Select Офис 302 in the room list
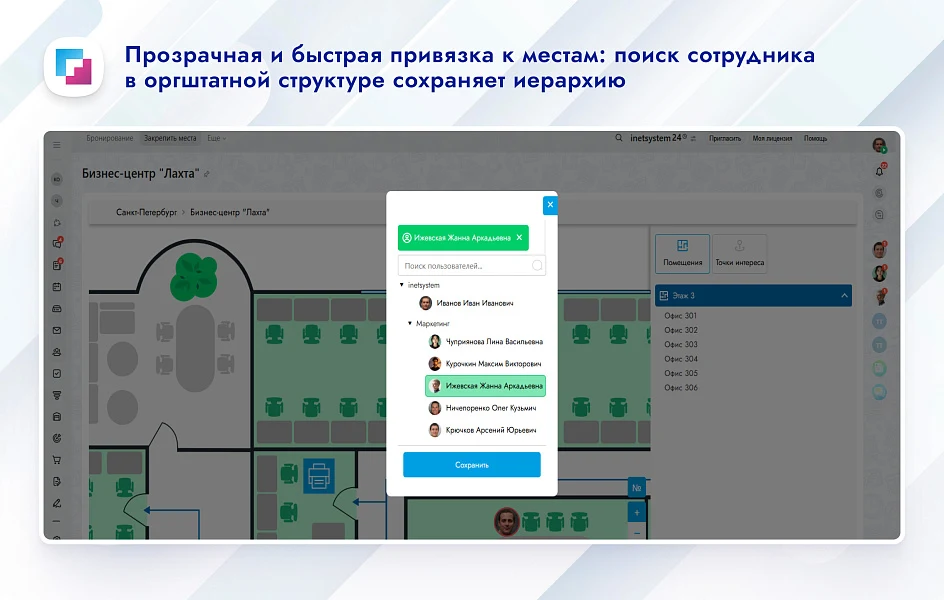Viewport: 944px width, 600px height. point(680,330)
